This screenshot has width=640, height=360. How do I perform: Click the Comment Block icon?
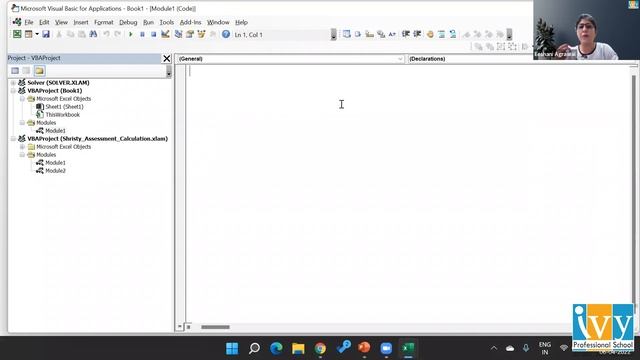click(441, 34)
